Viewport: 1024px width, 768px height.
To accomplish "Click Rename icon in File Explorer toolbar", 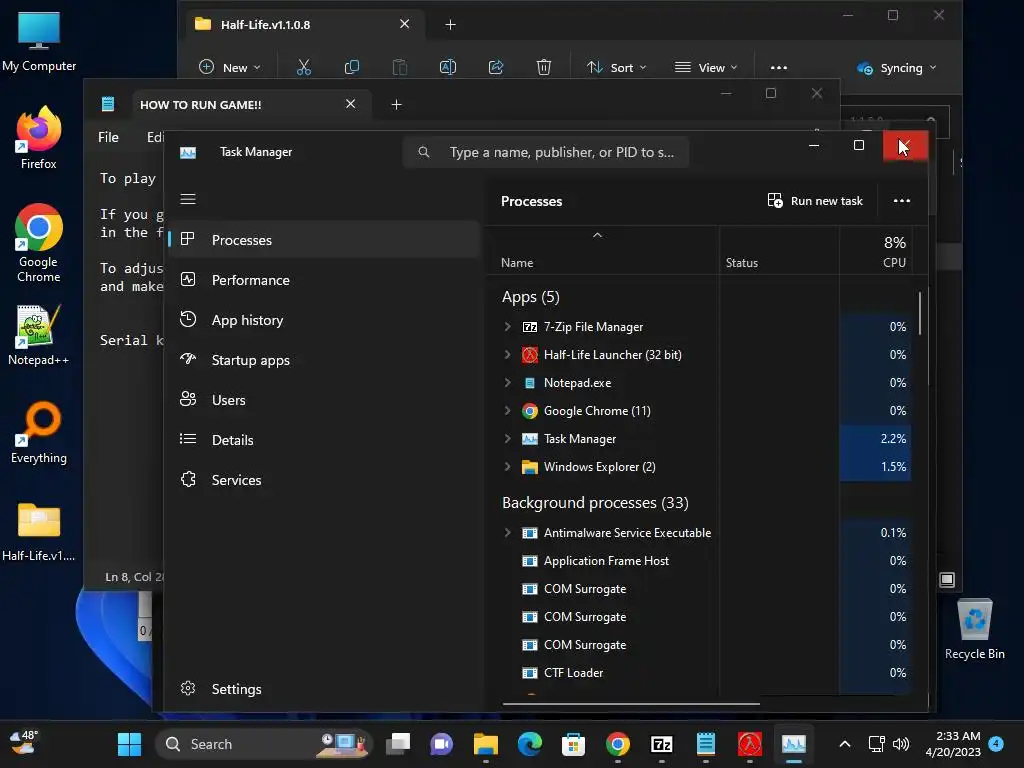I will [447, 67].
